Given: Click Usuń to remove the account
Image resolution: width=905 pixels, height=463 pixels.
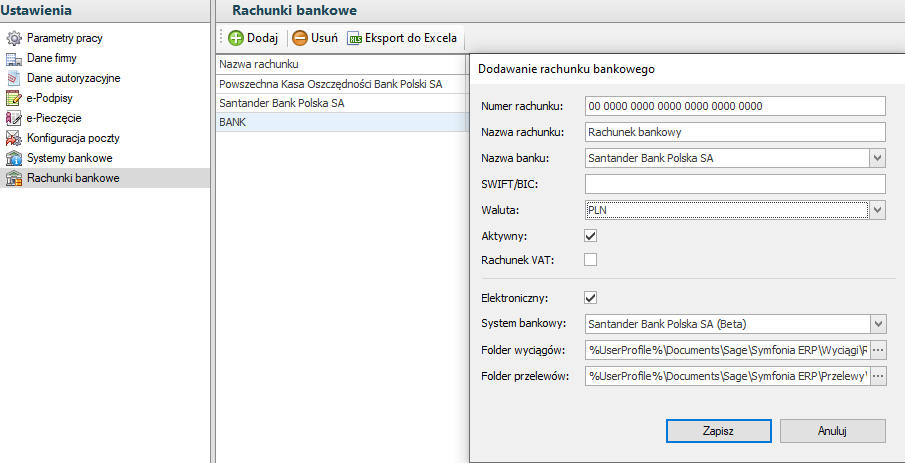Looking at the screenshot, I should [x=315, y=38].
